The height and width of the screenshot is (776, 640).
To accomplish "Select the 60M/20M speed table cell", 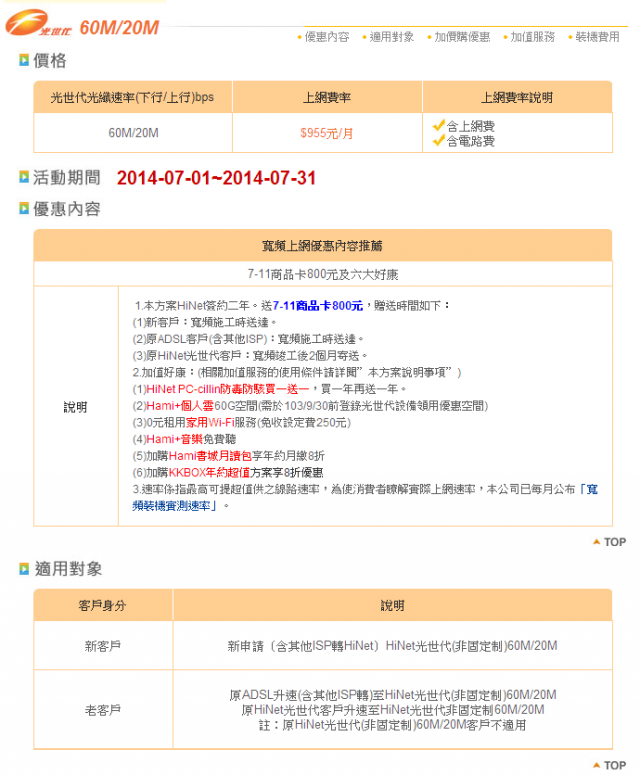I will pos(133,133).
